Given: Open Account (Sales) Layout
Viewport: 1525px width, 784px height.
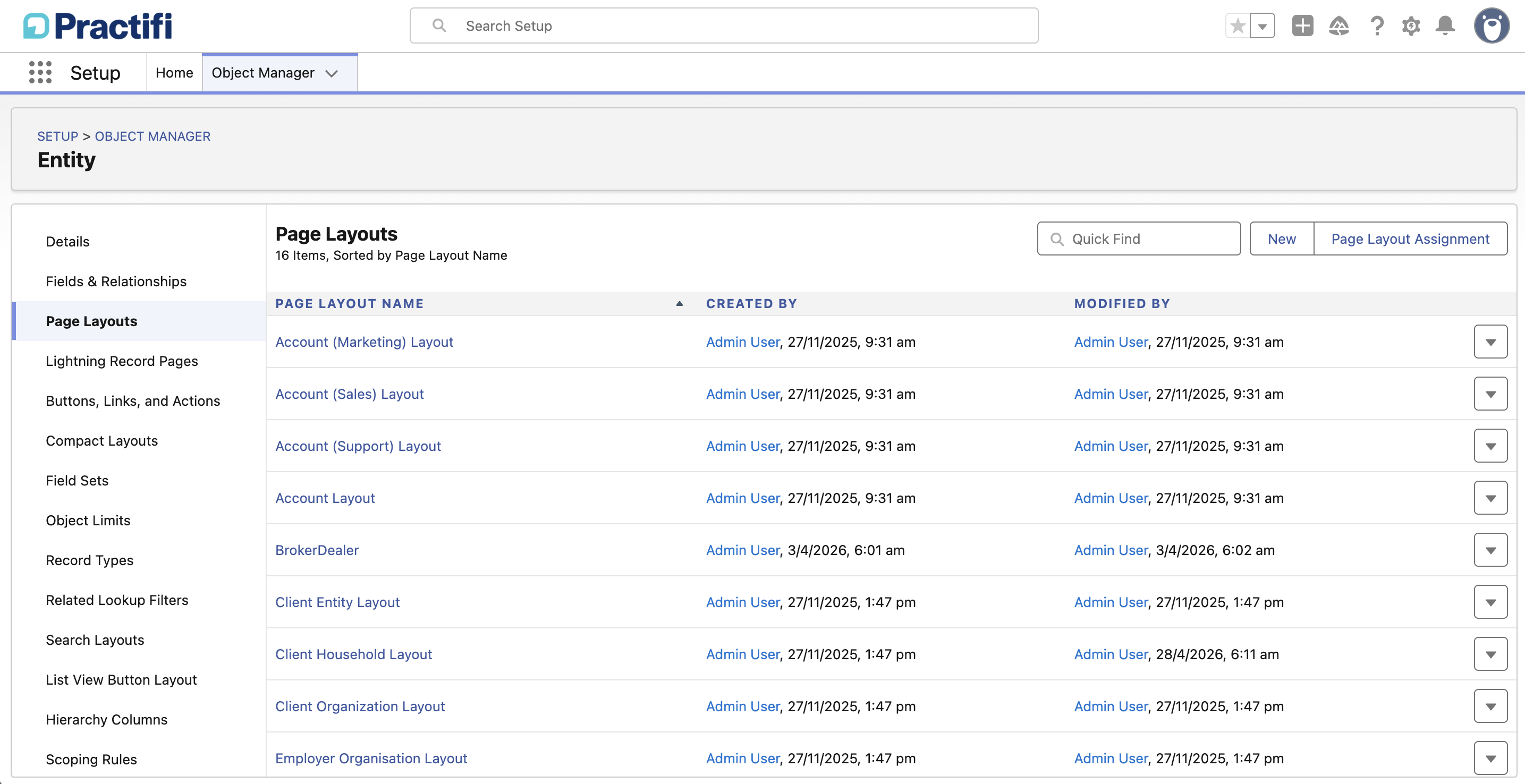Looking at the screenshot, I should [x=349, y=394].
